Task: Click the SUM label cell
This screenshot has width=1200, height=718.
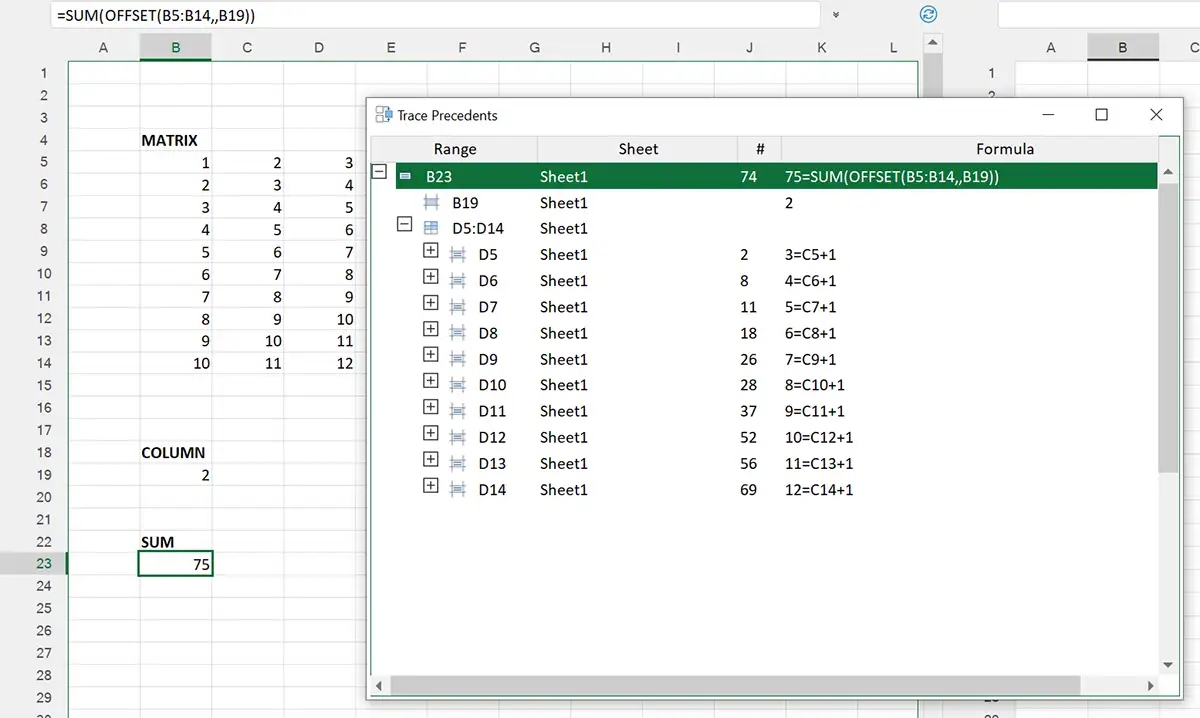Action: pyautogui.click(x=175, y=542)
